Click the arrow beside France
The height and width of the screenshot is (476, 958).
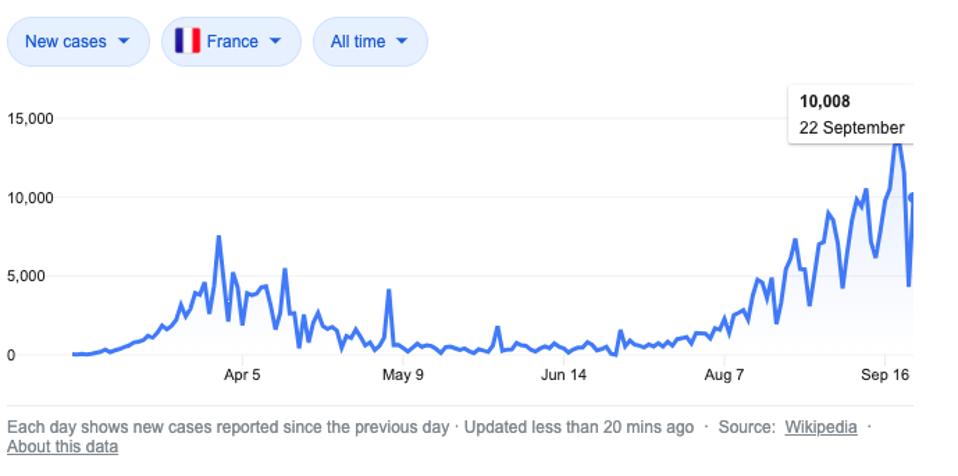point(275,42)
